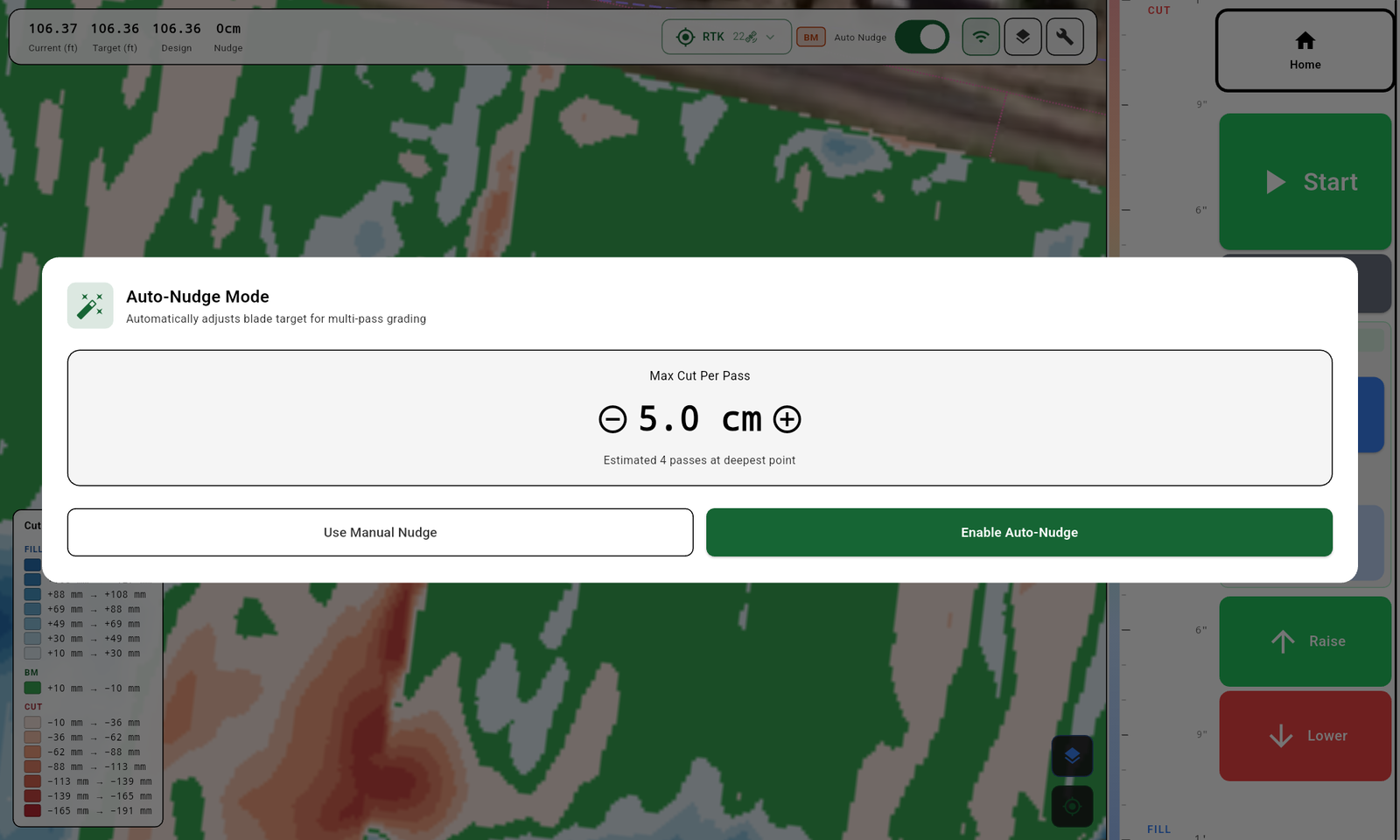The height and width of the screenshot is (840, 1400).
Task: Select the BM +10 mm to -10 mm swatch
Action: click(x=32, y=688)
